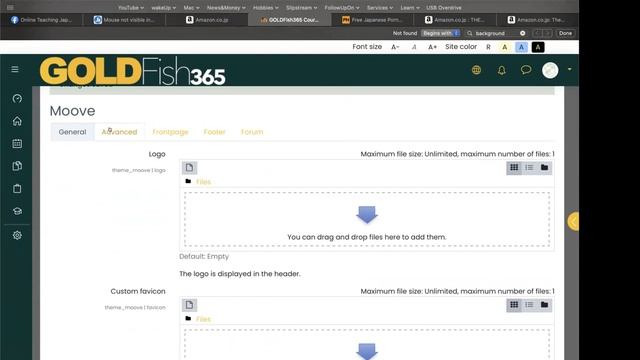Choose the yellow site color swatch
640x360 pixels.
[505, 47]
